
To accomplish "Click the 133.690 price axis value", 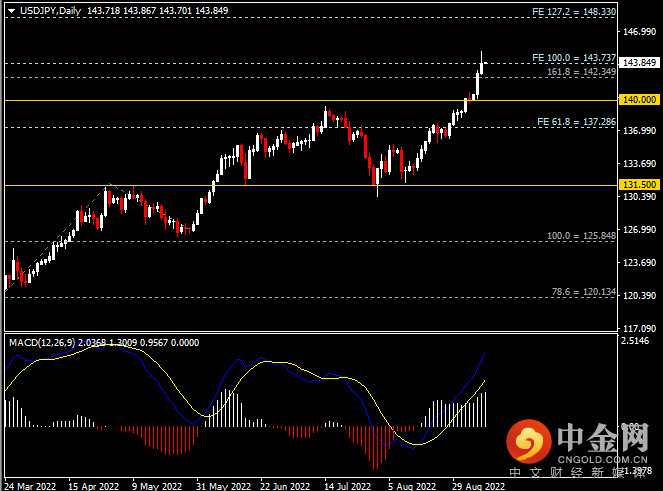I will click(639, 164).
